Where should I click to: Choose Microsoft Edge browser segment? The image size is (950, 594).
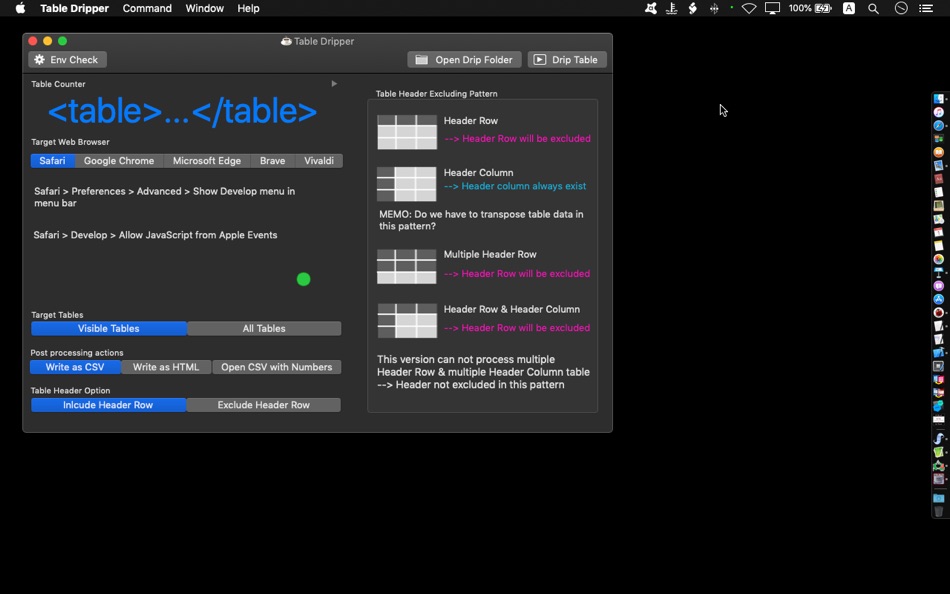pyautogui.click(x=207, y=161)
